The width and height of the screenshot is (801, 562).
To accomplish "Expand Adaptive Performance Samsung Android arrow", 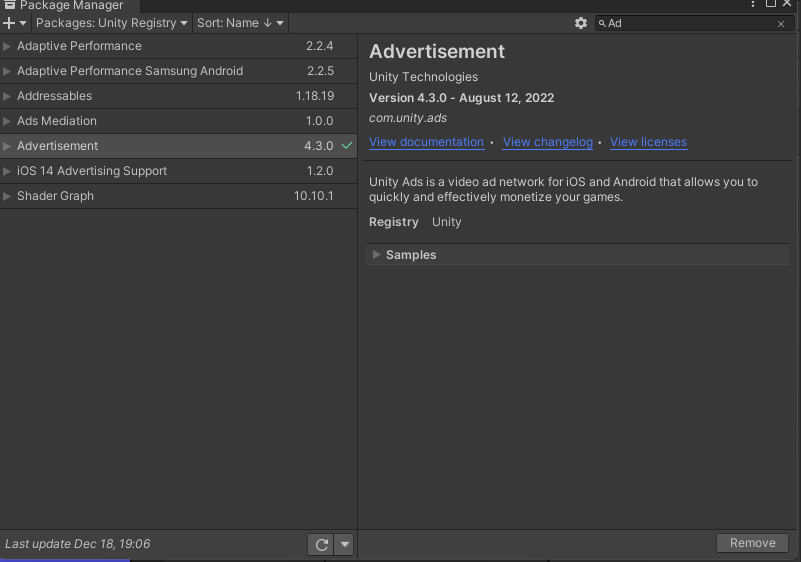I will (7, 71).
